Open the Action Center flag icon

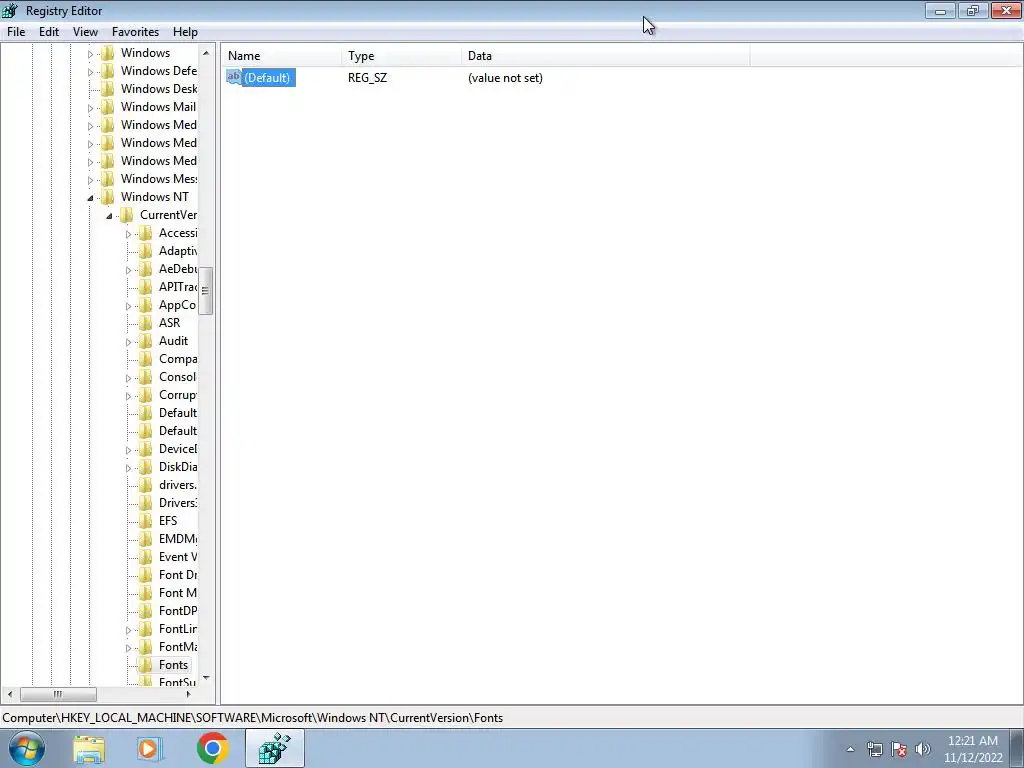(x=899, y=749)
